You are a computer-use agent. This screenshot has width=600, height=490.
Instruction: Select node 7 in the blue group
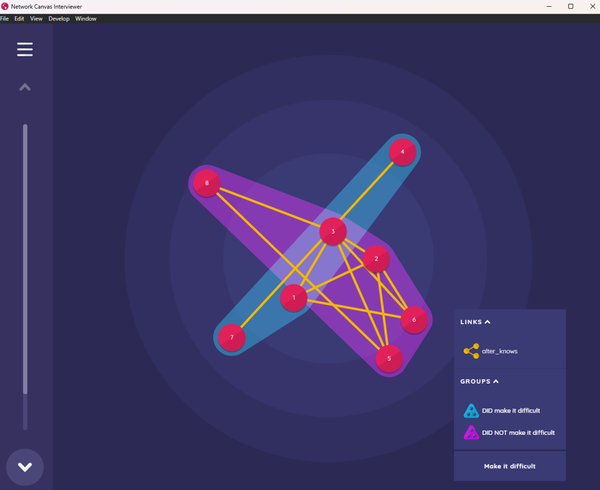[232, 337]
